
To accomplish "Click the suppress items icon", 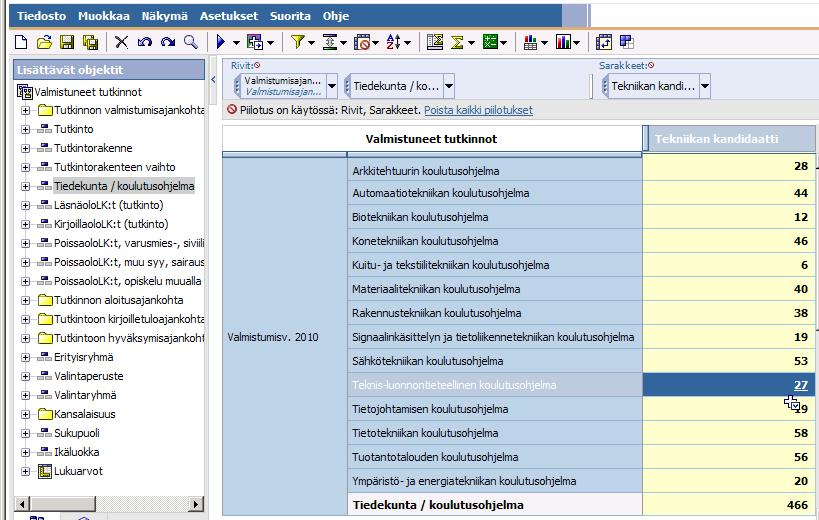I will point(362,42).
